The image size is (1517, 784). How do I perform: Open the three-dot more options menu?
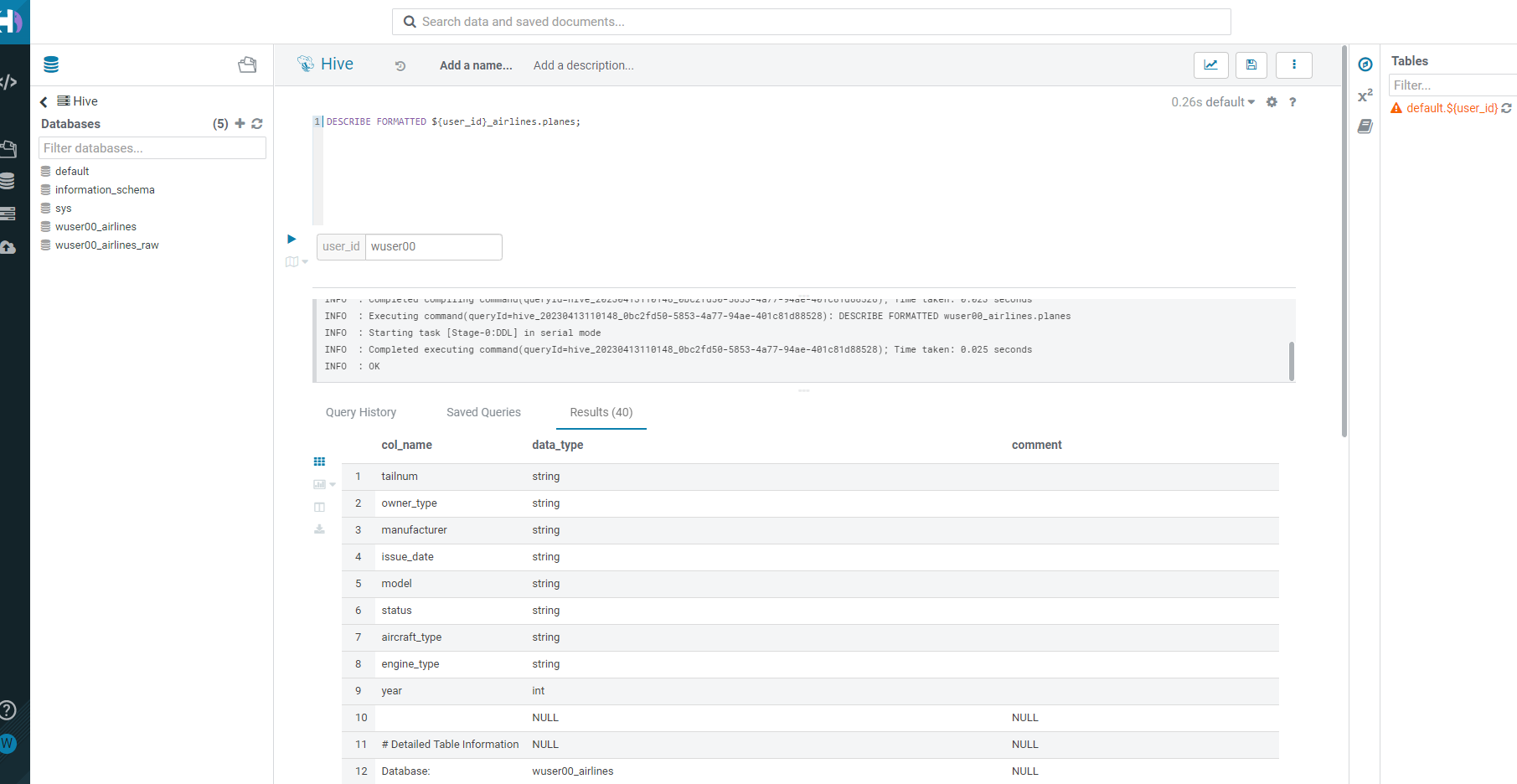pos(1294,64)
